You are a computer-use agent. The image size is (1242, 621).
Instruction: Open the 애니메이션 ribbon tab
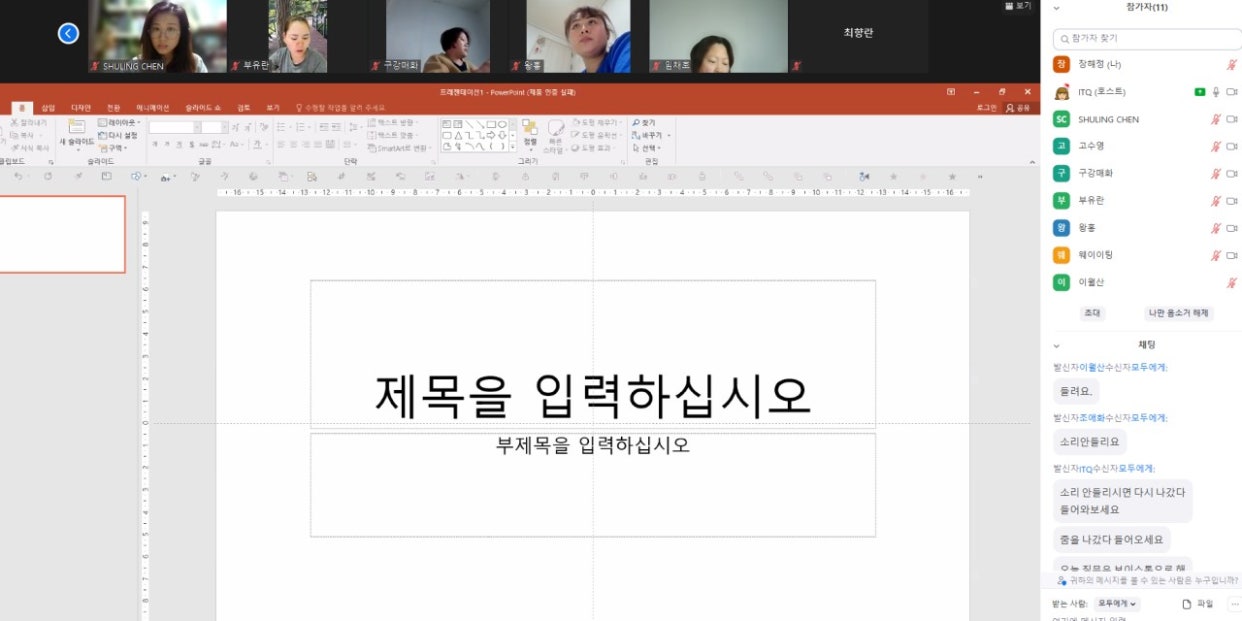coord(153,107)
